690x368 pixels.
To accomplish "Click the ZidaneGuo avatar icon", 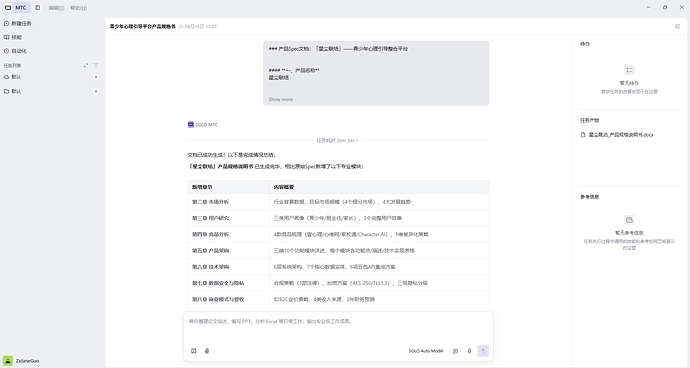I will (8, 361).
